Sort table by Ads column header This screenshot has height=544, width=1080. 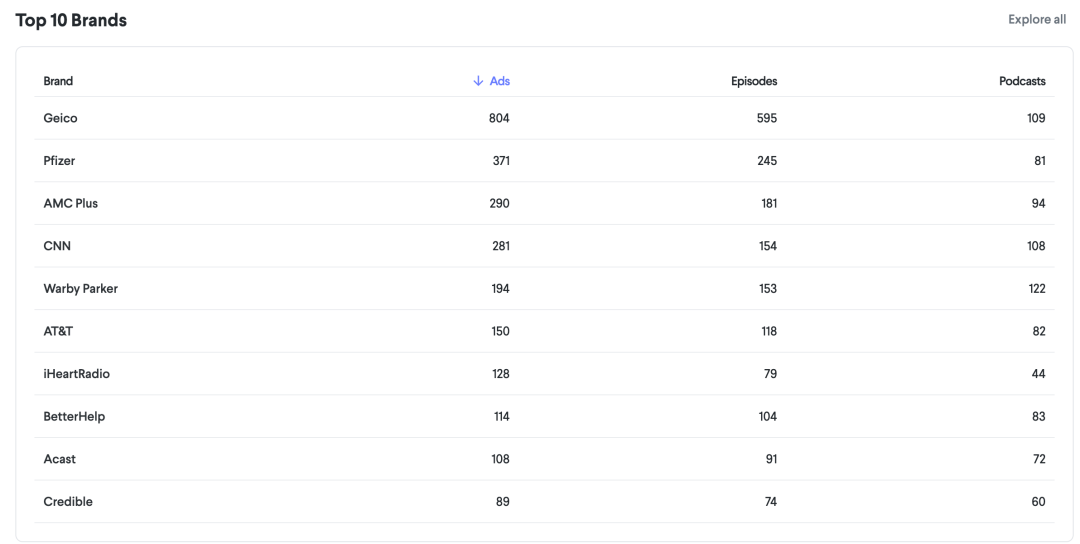499,81
